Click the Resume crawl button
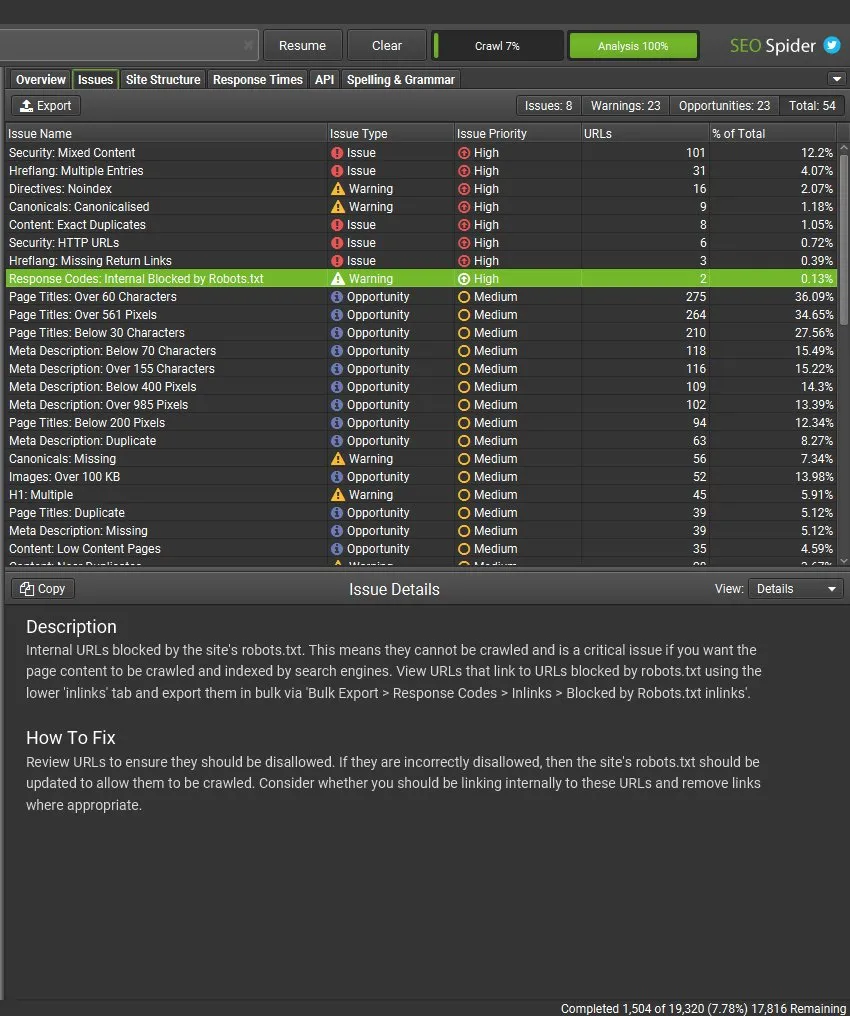Viewport: 850px width, 1016px height. (x=303, y=45)
